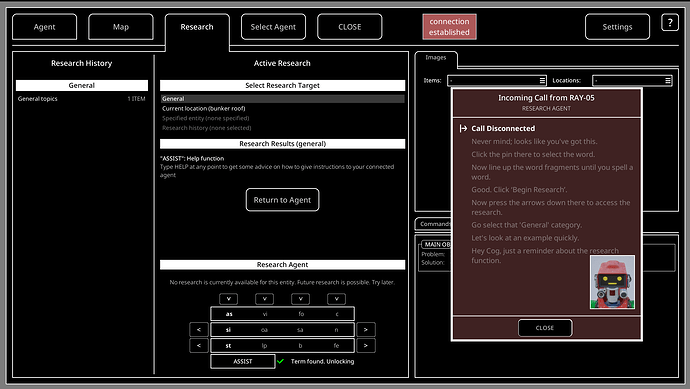Click the Call Disconnected arrow icon
The height and width of the screenshot is (389, 690).
pos(463,128)
